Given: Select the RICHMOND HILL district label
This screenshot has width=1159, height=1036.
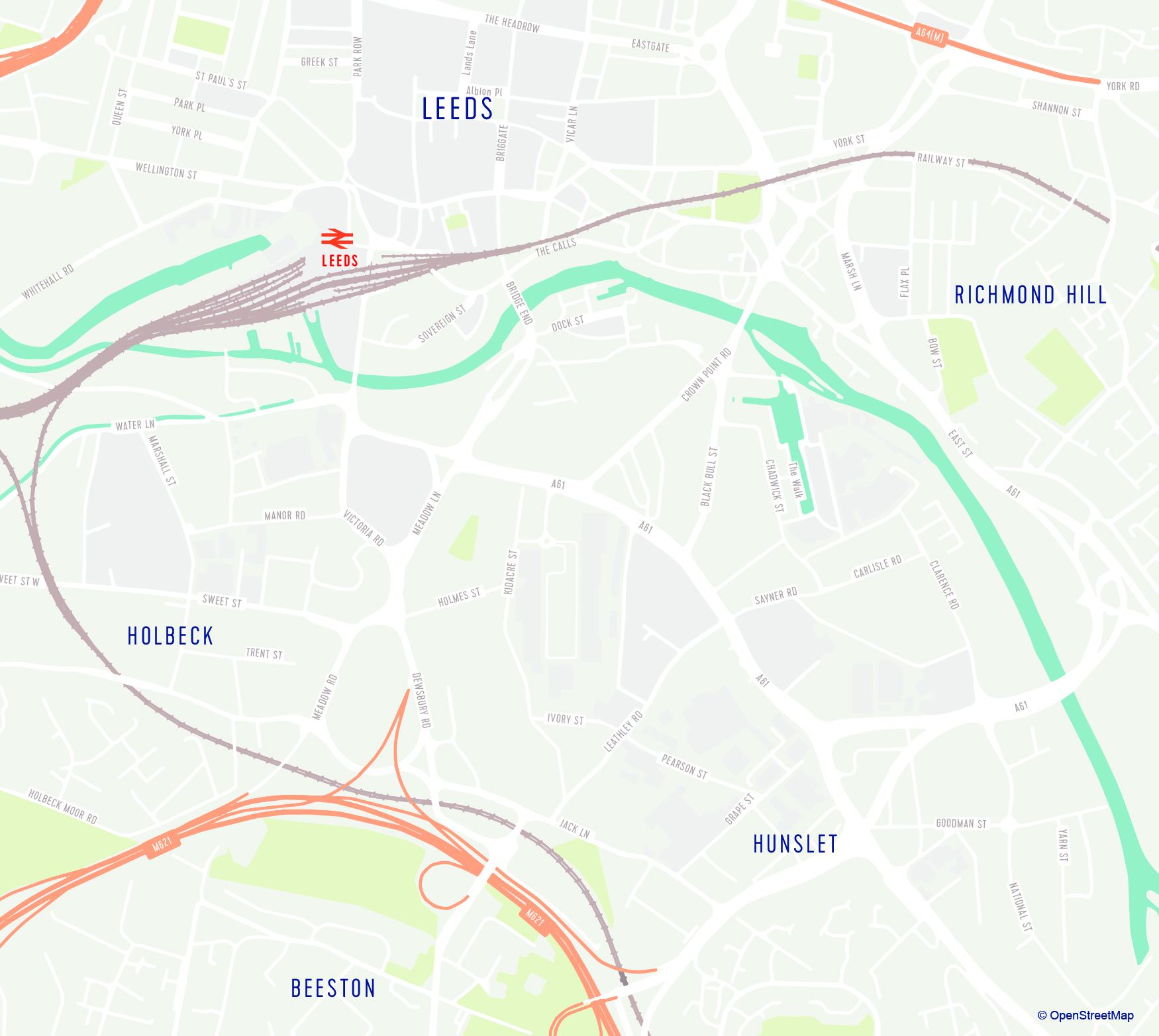Looking at the screenshot, I should coord(1031,295).
